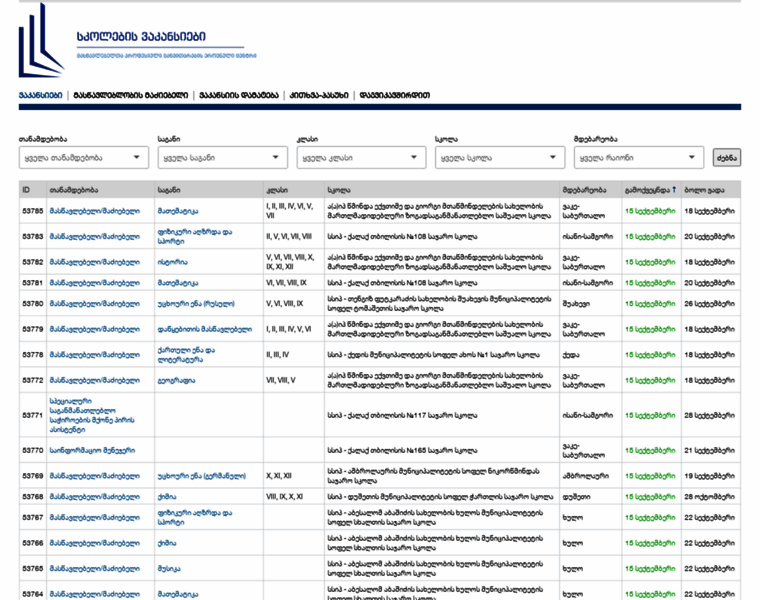This screenshot has width=760, height=600.
Task: Open უცხოური ენა (გერმანული) vacancy
Action: coord(201,476)
